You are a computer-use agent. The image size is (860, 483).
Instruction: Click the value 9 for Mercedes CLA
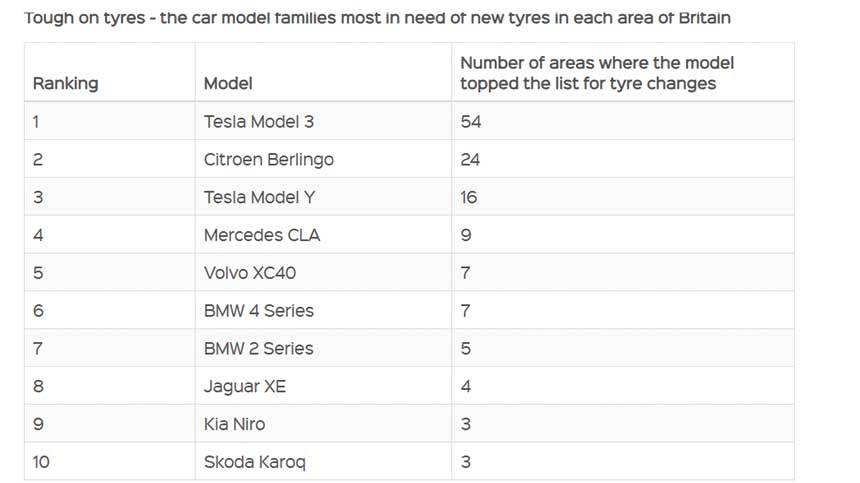pyautogui.click(x=466, y=236)
